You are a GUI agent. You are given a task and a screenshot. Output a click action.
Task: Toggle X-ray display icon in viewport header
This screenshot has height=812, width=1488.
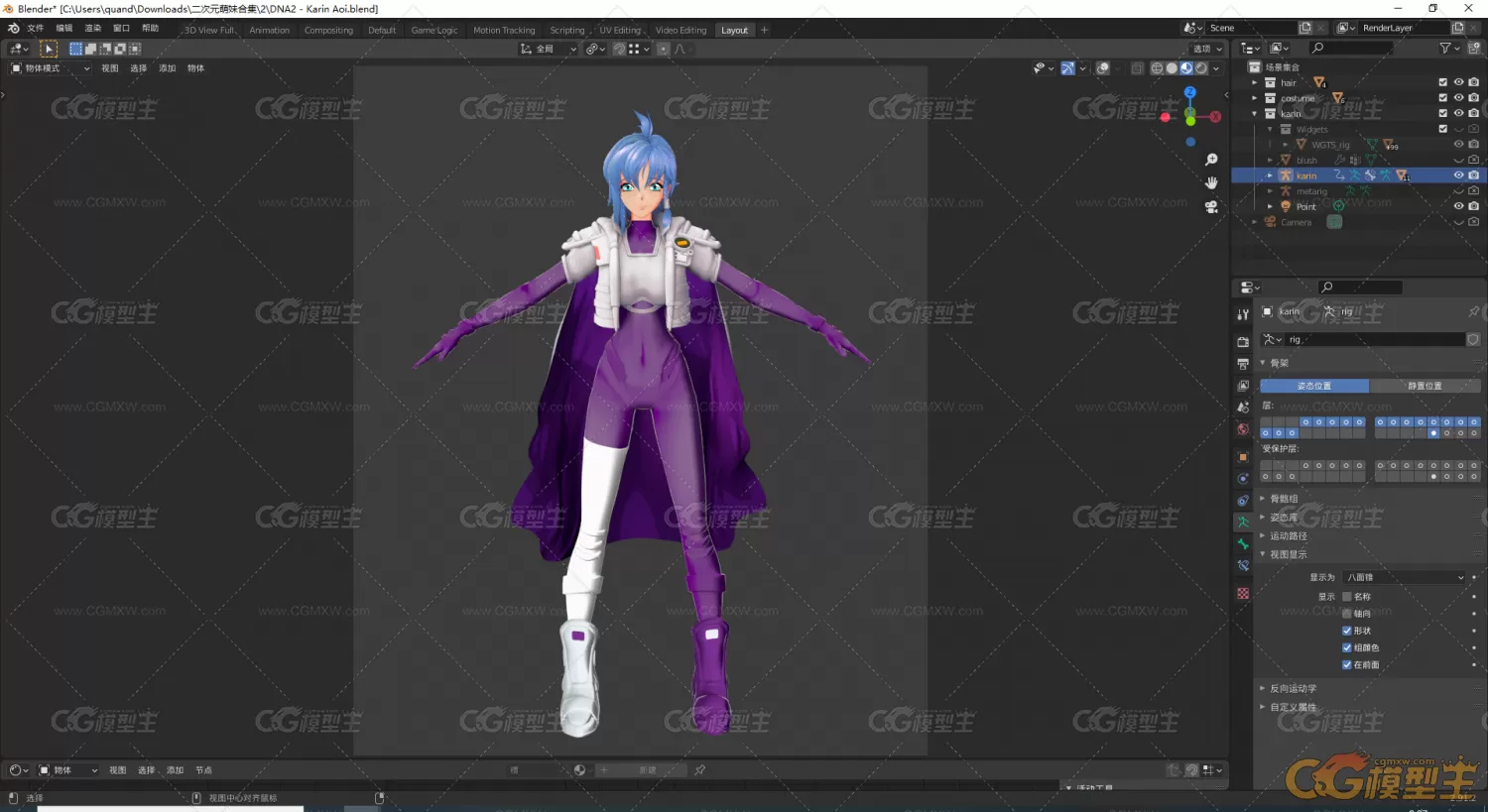tap(1137, 68)
